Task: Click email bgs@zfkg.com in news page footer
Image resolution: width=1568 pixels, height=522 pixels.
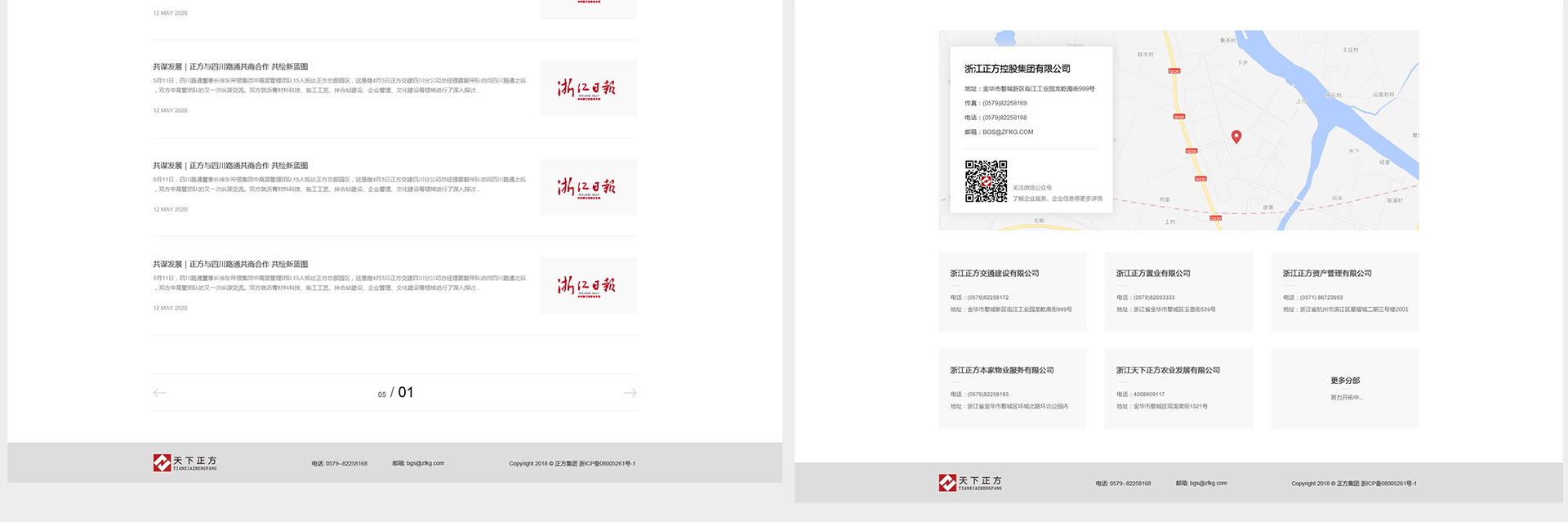Action: pyautogui.click(x=418, y=463)
